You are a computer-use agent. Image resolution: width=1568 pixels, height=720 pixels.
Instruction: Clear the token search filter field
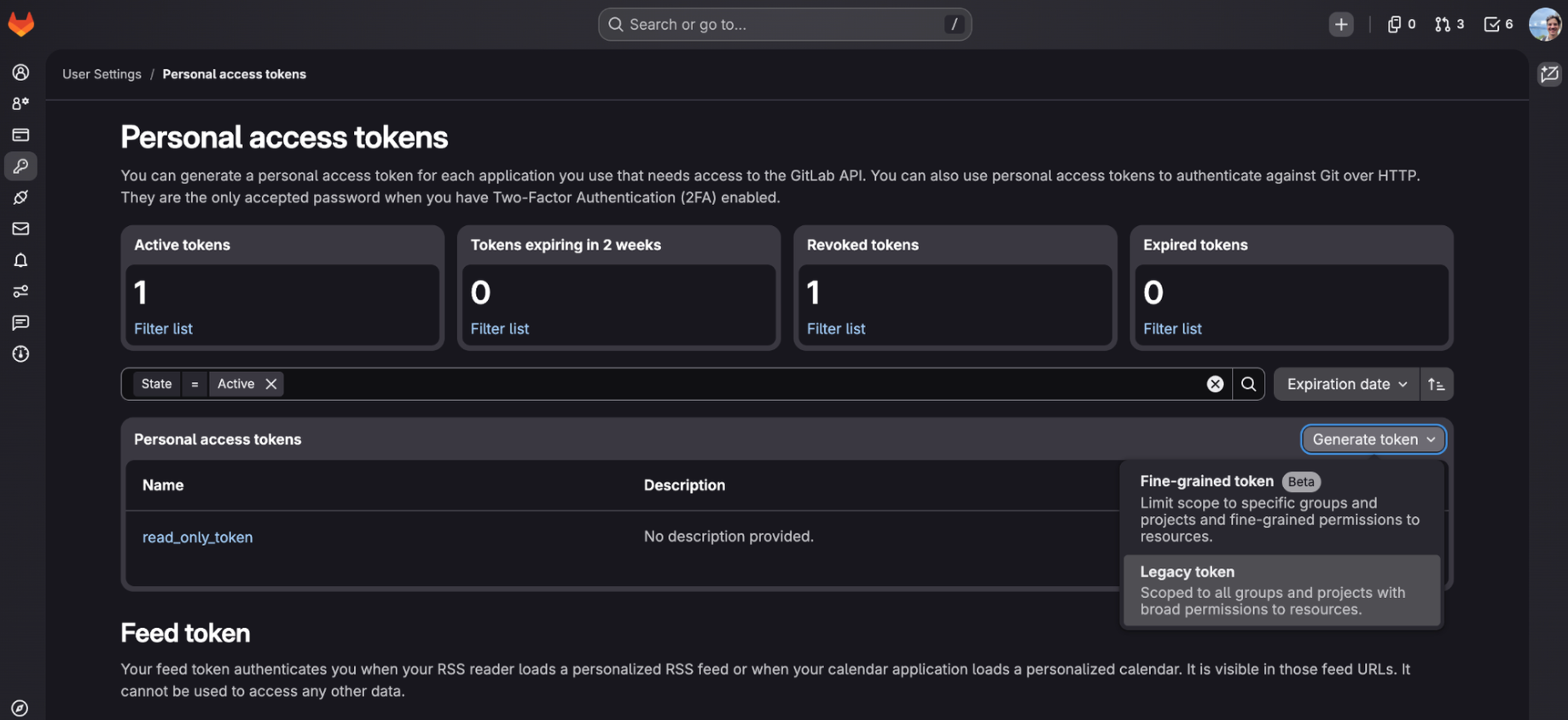tap(1215, 384)
